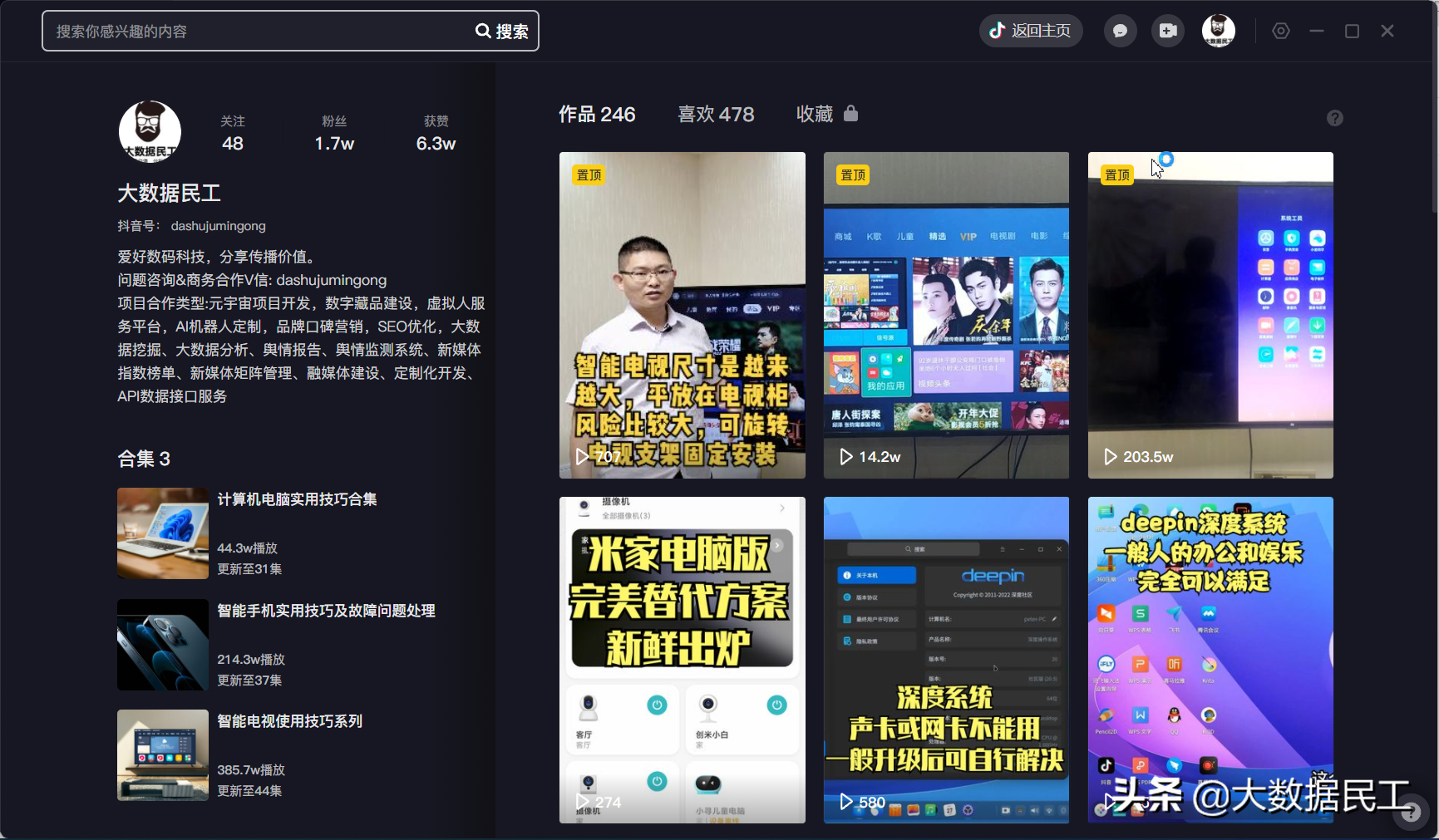Open the settings gear icon
Screen dimensions: 1439x840
1280,30
